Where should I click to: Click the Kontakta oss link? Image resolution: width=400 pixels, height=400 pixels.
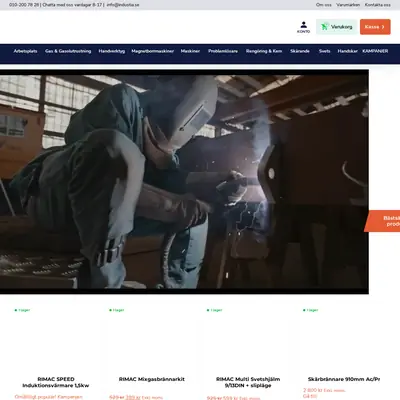click(x=377, y=5)
